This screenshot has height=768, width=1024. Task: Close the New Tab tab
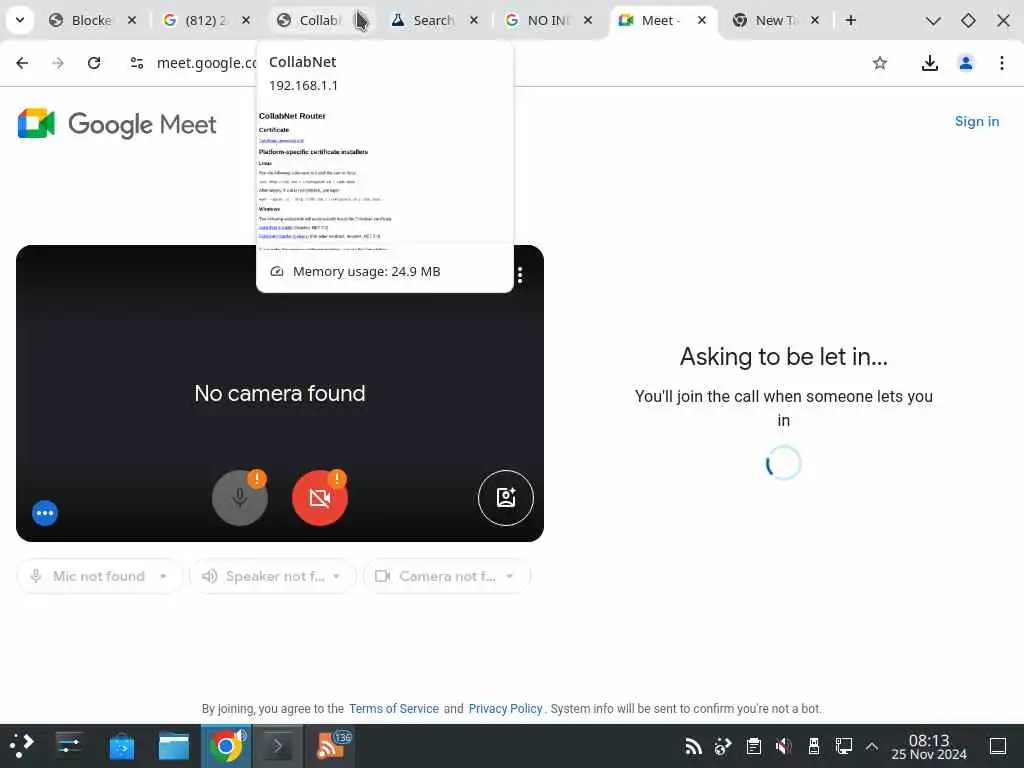coord(815,20)
